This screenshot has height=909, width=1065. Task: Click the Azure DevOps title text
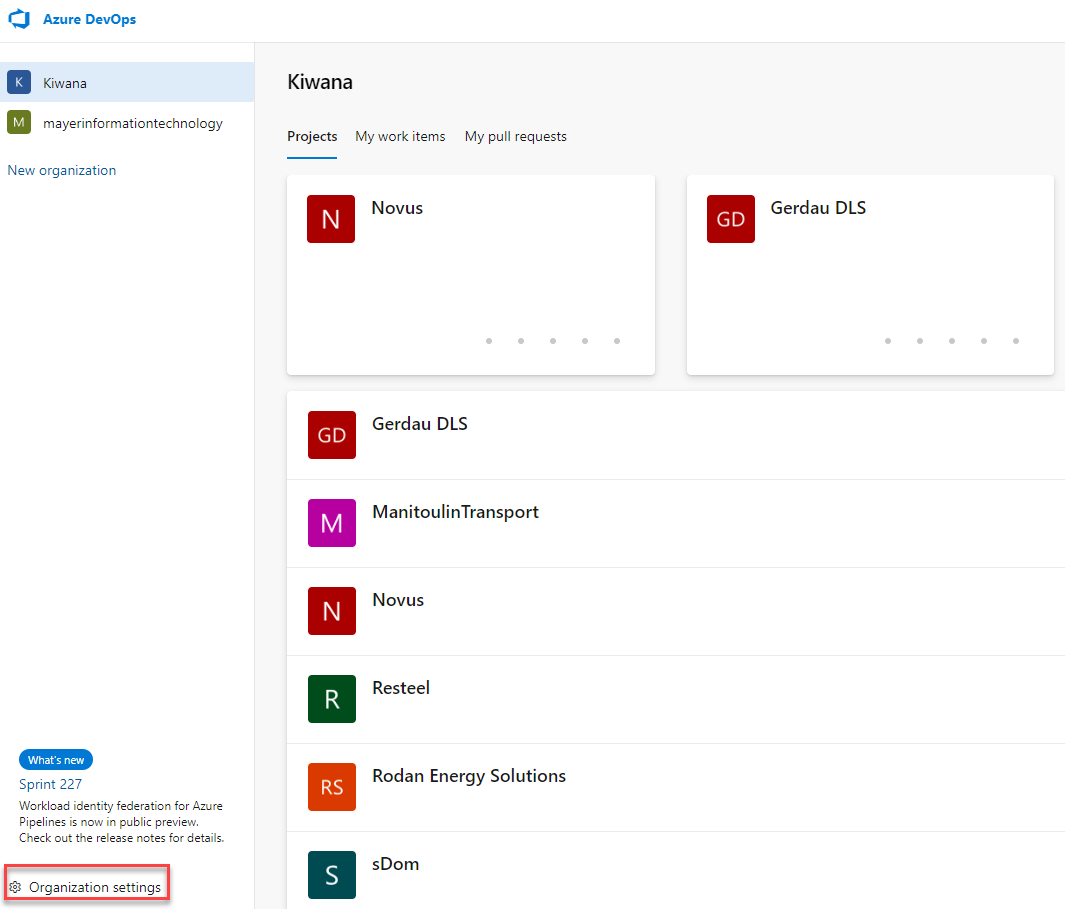[89, 20]
